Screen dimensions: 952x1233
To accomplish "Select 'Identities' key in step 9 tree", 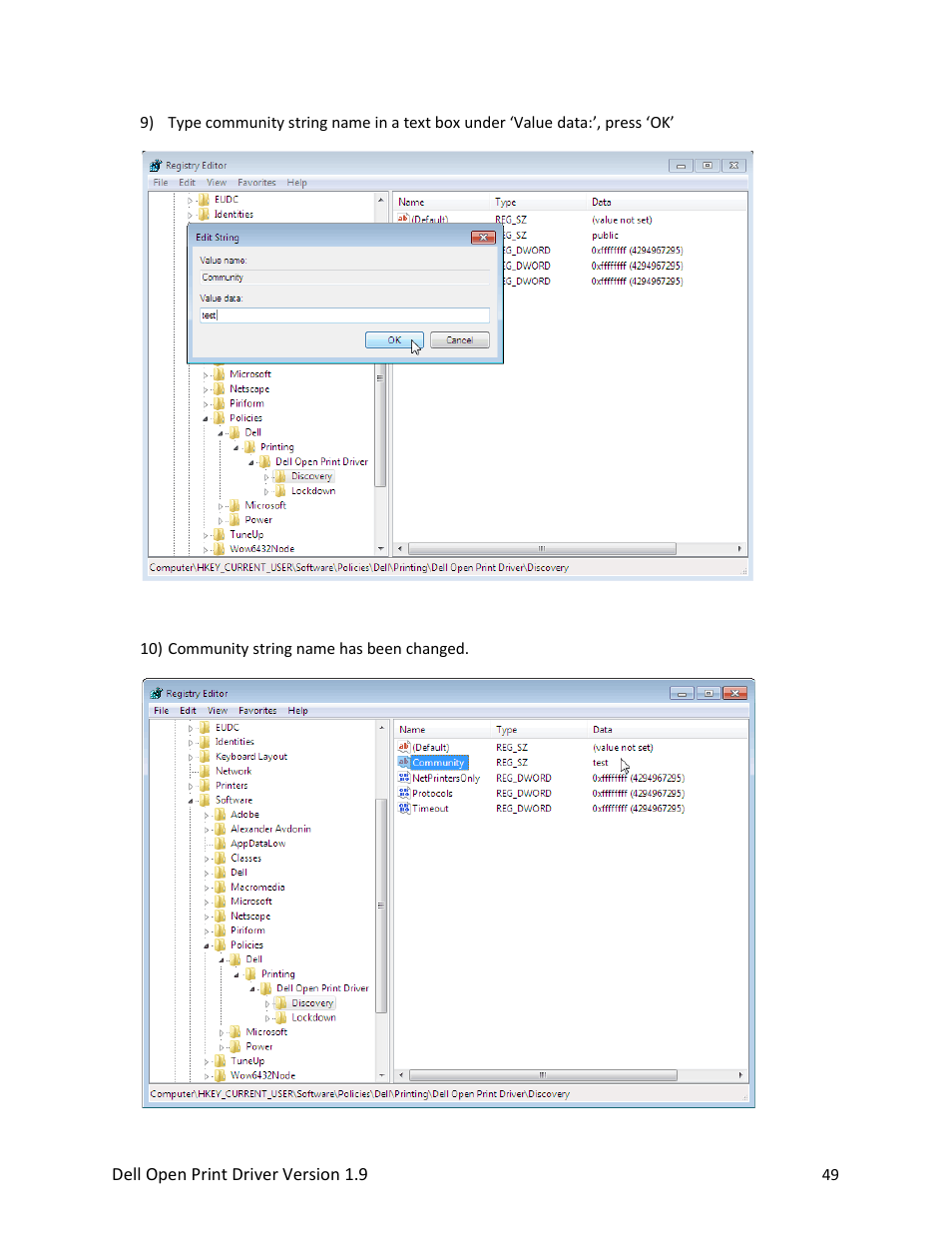I will (x=234, y=215).
